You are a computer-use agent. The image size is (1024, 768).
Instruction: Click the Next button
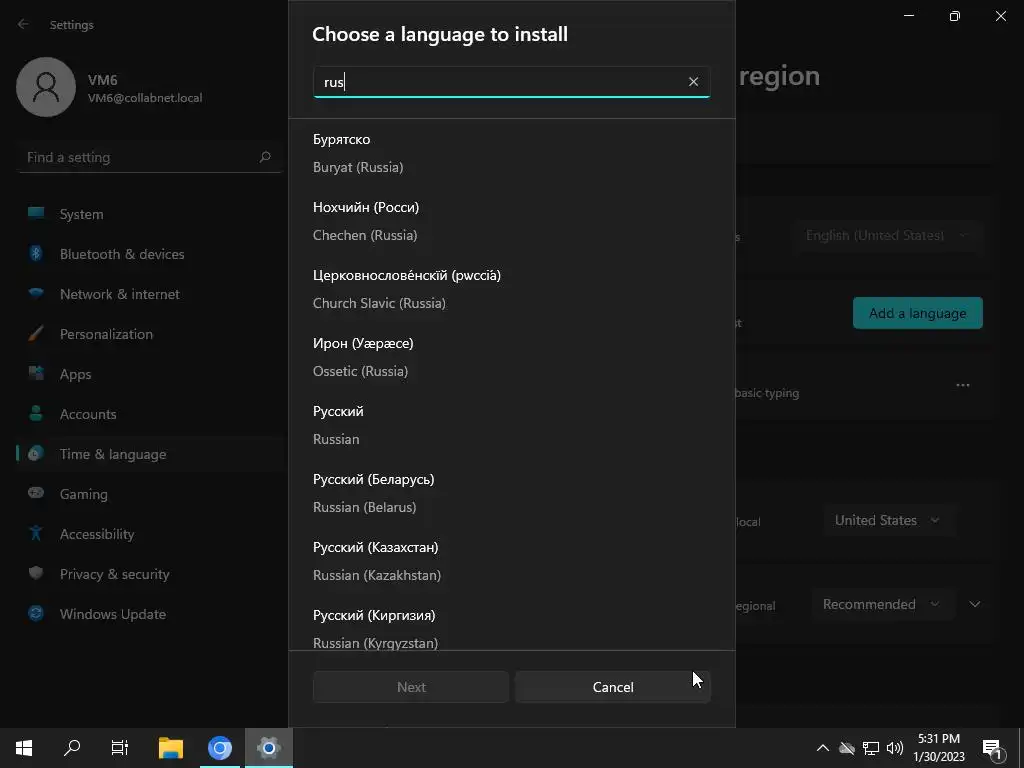411,687
